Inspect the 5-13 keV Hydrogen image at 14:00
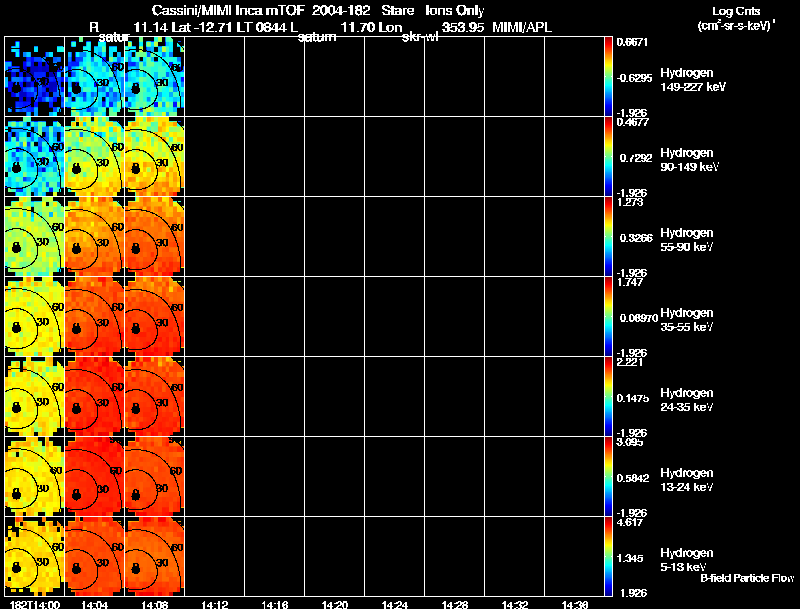Viewport: 800px width, 609px height. 35,557
